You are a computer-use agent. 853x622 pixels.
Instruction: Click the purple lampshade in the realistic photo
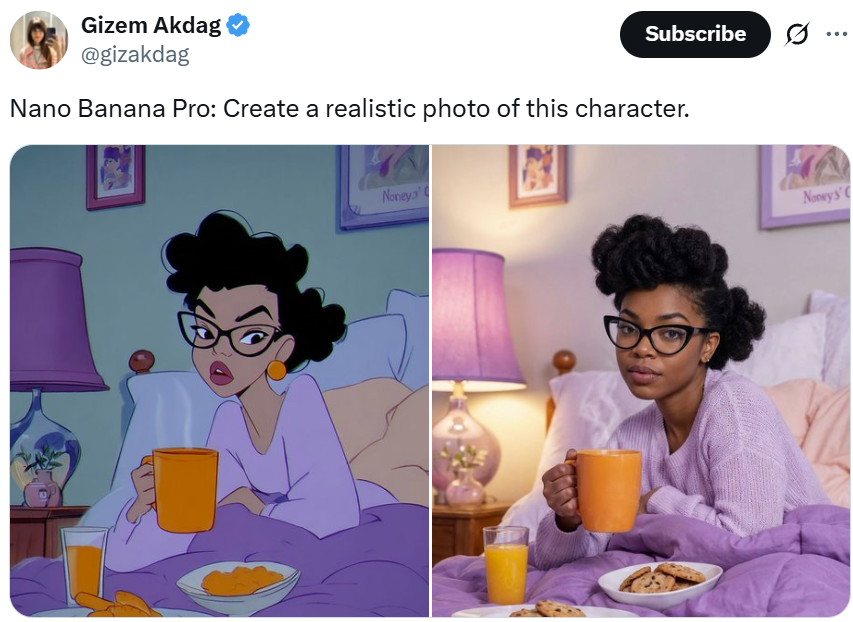point(475,317)
